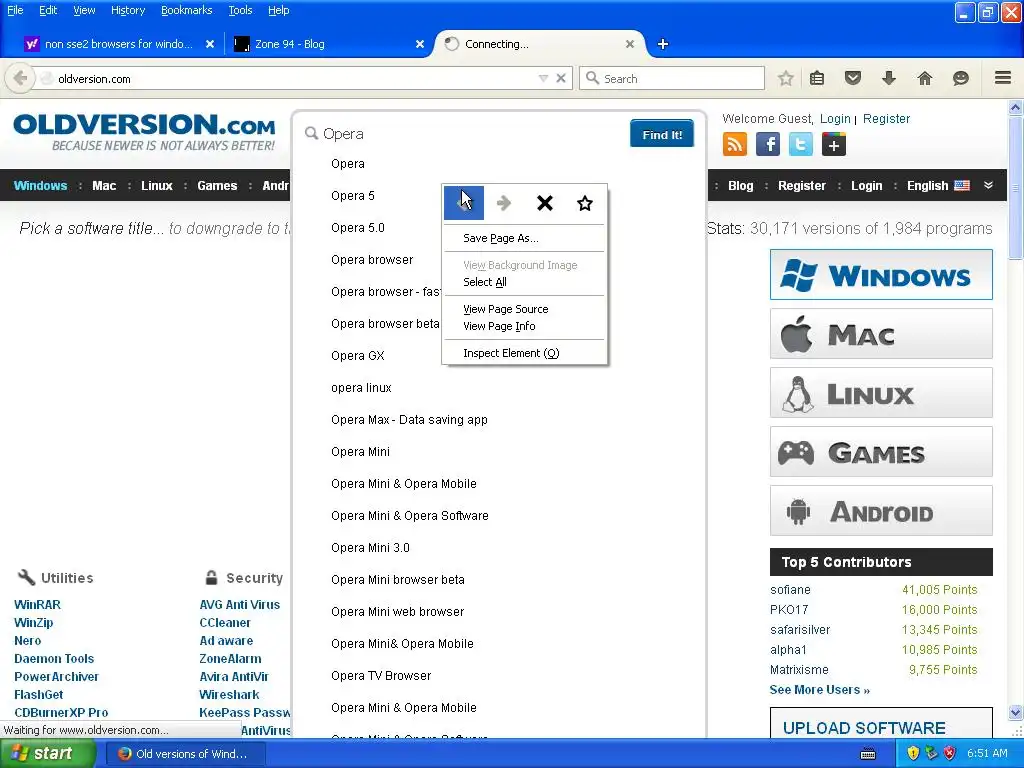This screenshot has height=768, width=1024.
Task: Click the Find It! button
Action: pyautogui.click(x=662, y=135)
